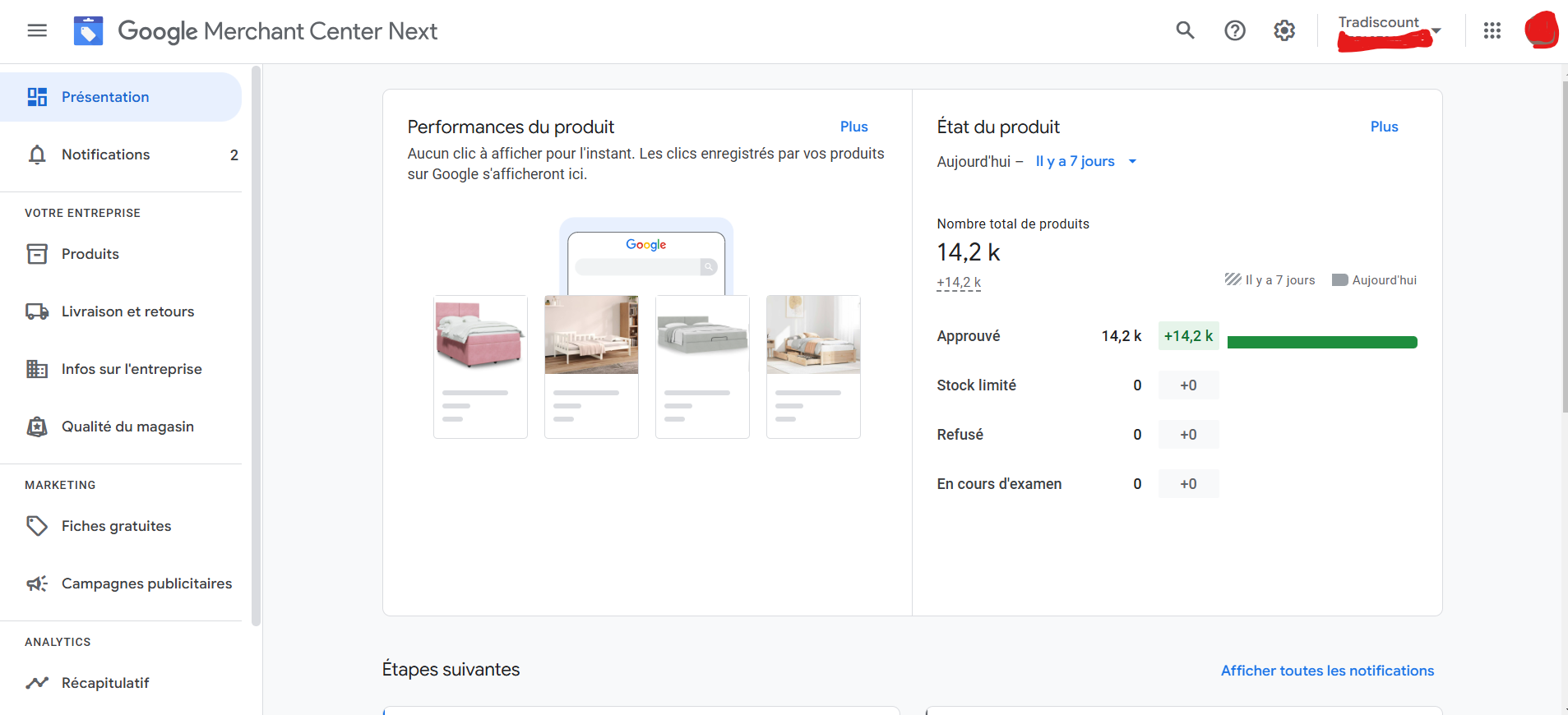Click the '+14,2 k' underlined total change
The width and height of the screenshot is (1568, 715).
959,282
